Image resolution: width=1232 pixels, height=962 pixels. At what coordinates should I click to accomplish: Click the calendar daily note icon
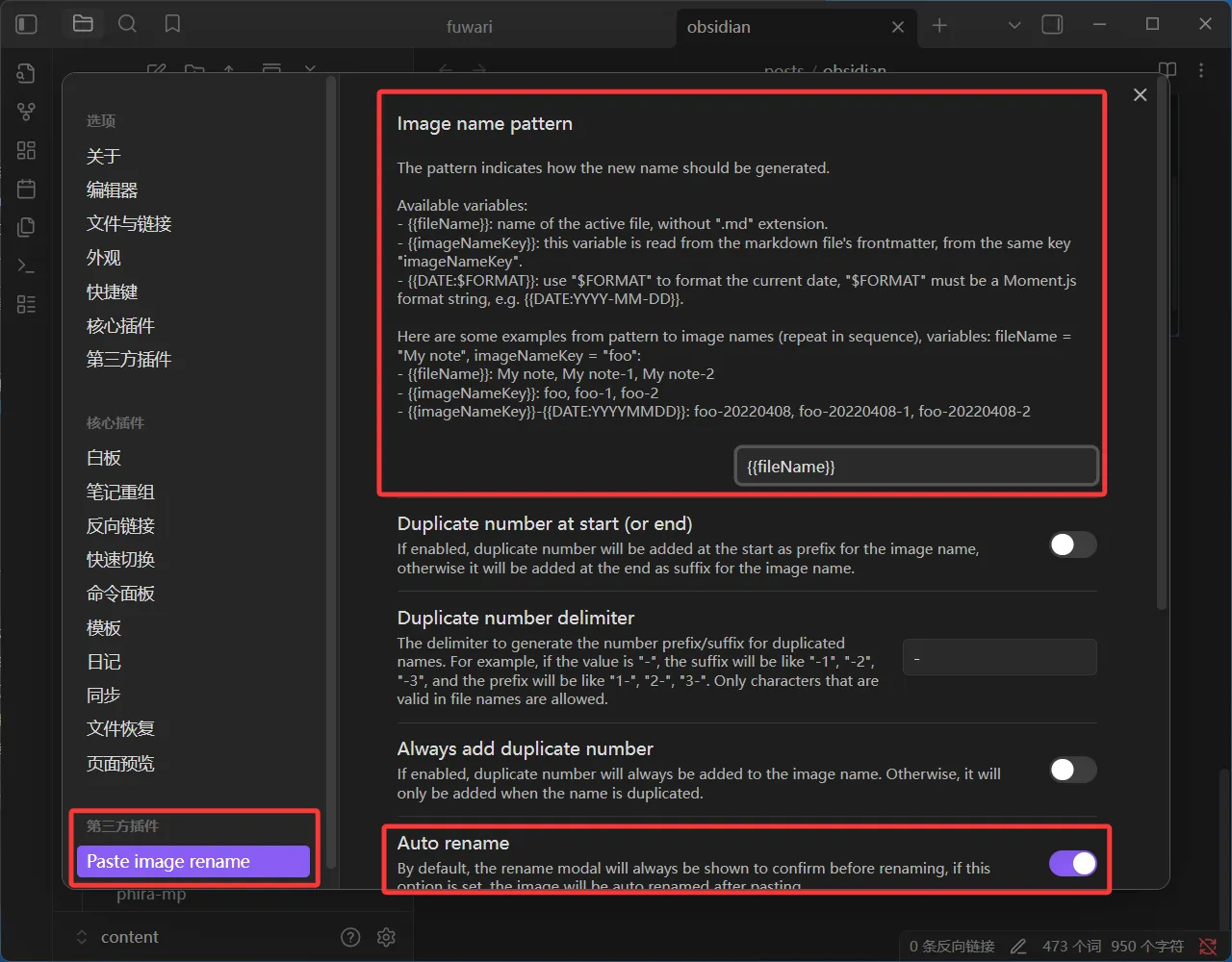coord(27,189)
